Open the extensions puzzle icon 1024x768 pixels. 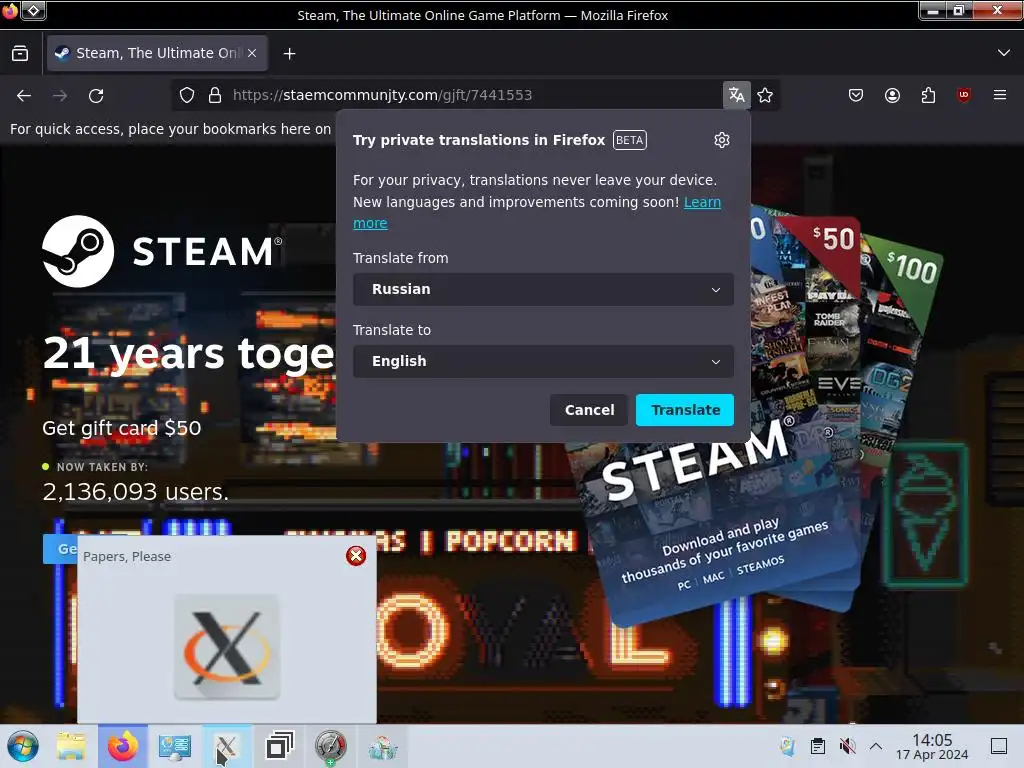[x=928, y=95]
